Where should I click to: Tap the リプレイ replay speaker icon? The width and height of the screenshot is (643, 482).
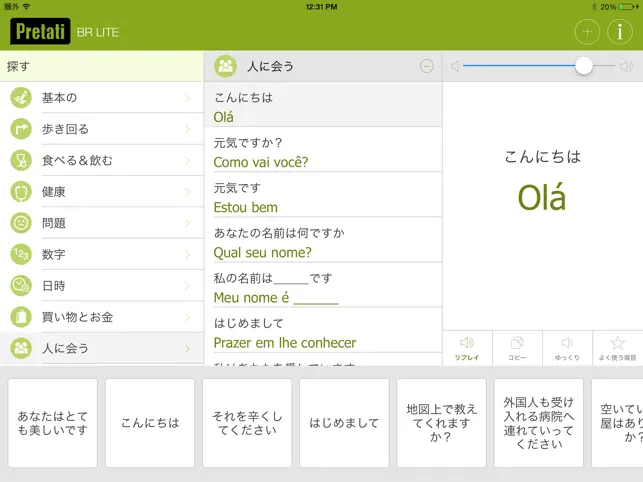(x=467, y=343)
